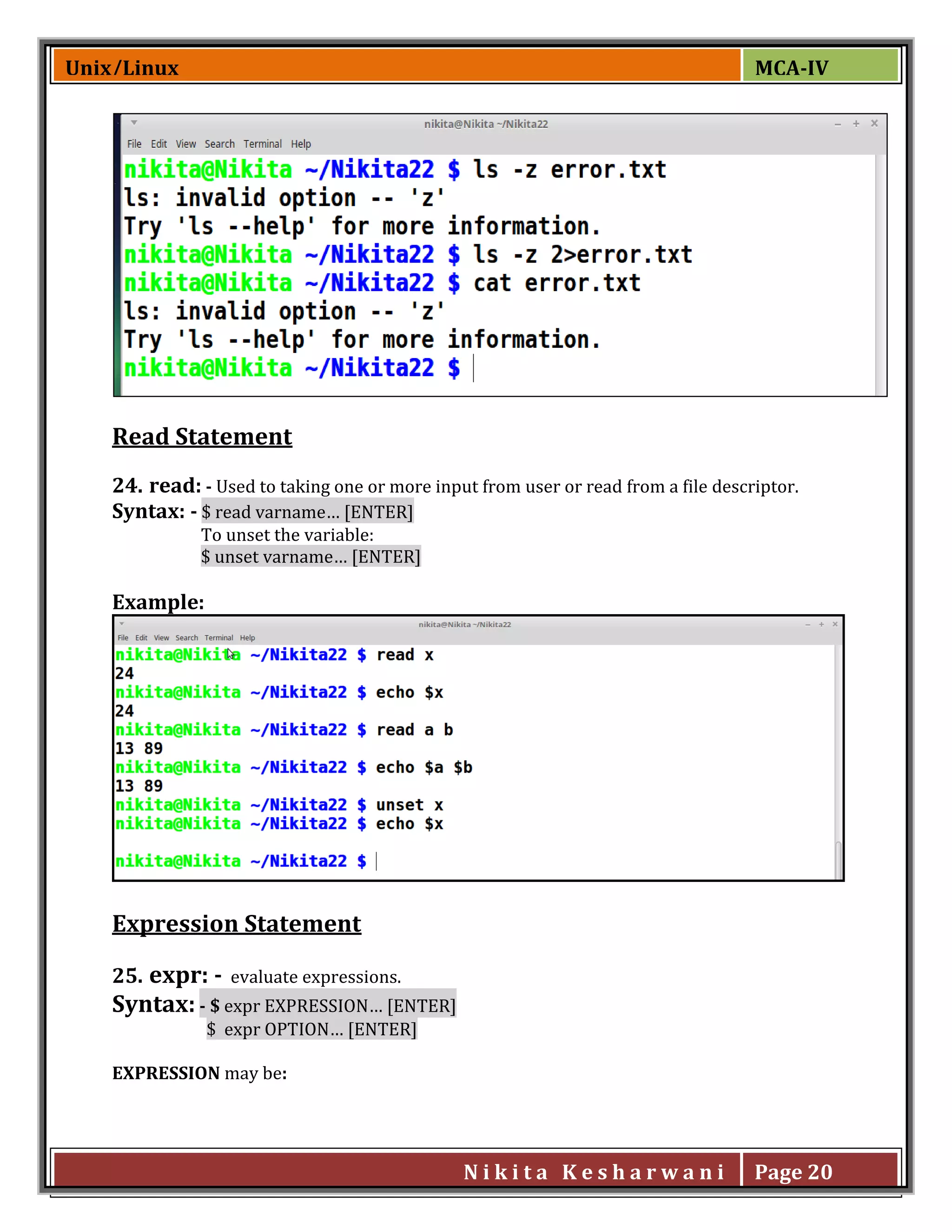This screenshot has width=952, height=1232.
Task: Open View menu in upper terminal window
Action: pos(185,144)
